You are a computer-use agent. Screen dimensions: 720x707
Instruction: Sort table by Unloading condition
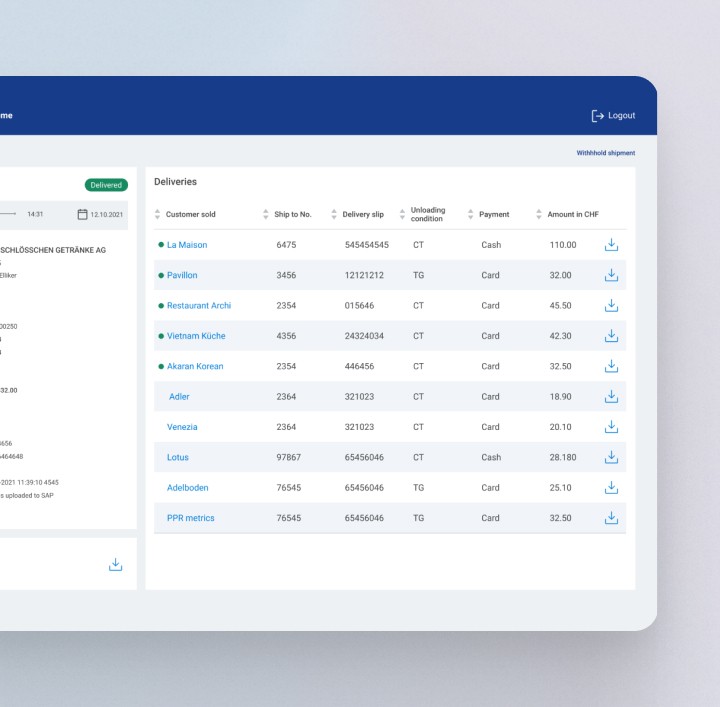pyautogui.click(x=402, y=214)
